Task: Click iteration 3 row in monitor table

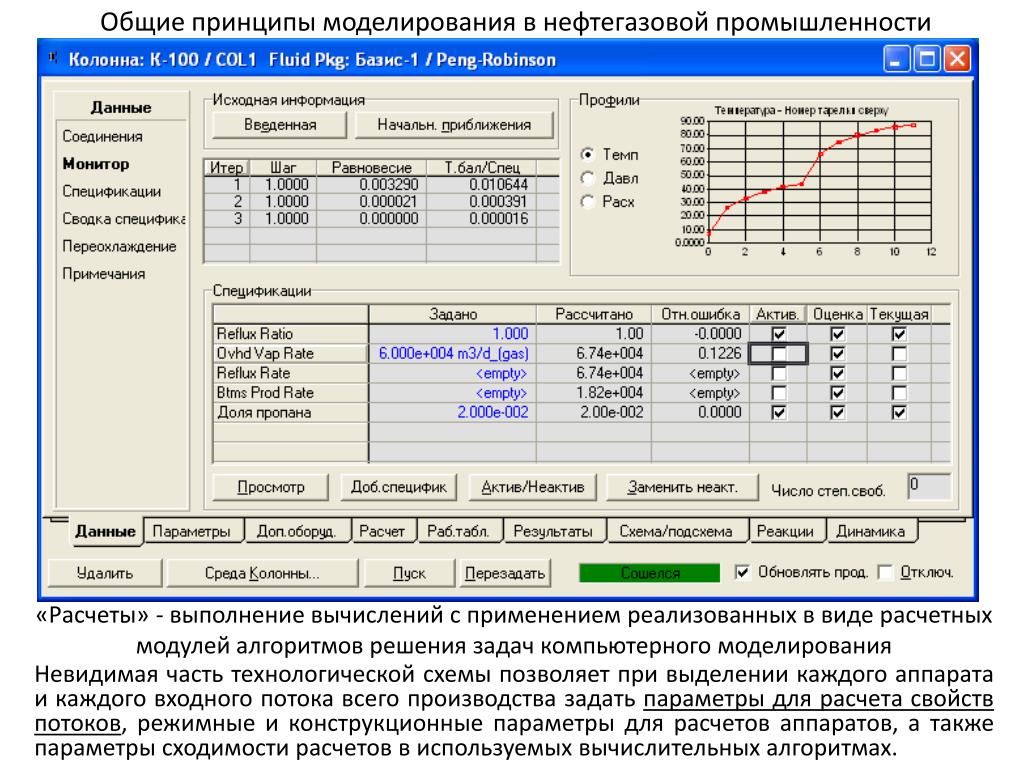Action: pos(381,219)
